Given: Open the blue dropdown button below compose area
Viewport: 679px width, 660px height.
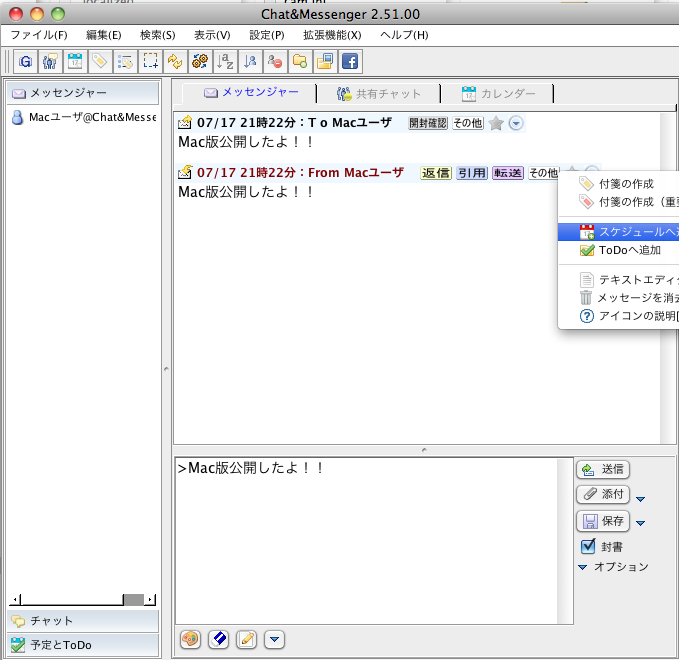Looking at the screenshot, I should pyautogui.click(x=275, y=639).
